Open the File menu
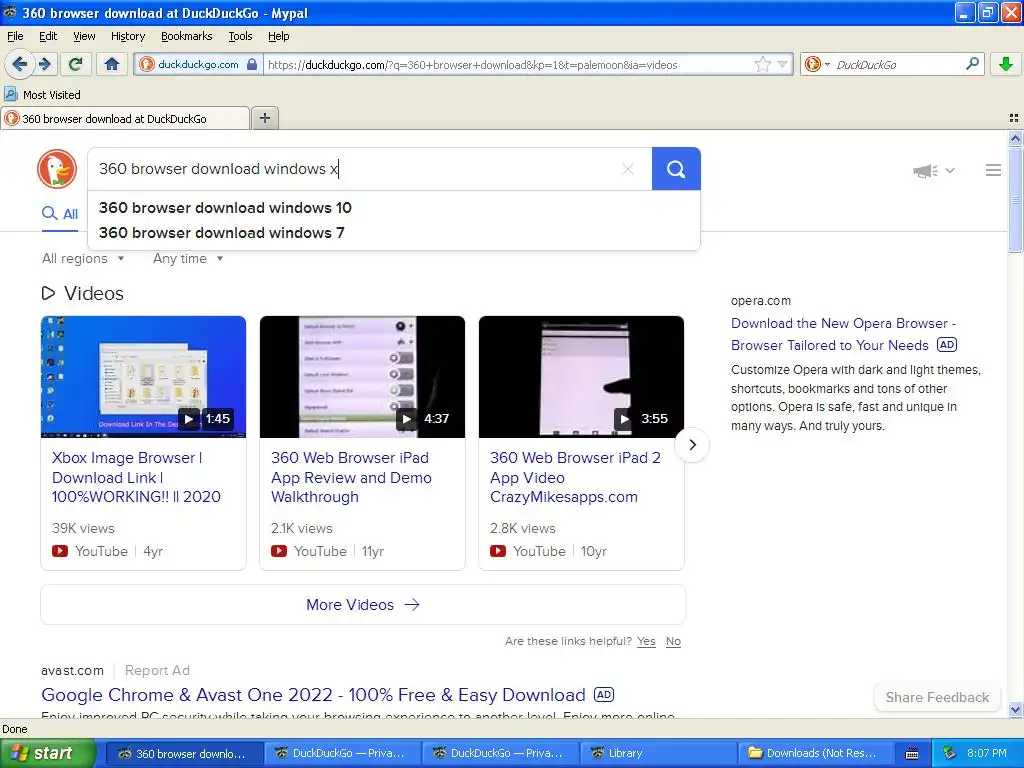 [15, 36]
